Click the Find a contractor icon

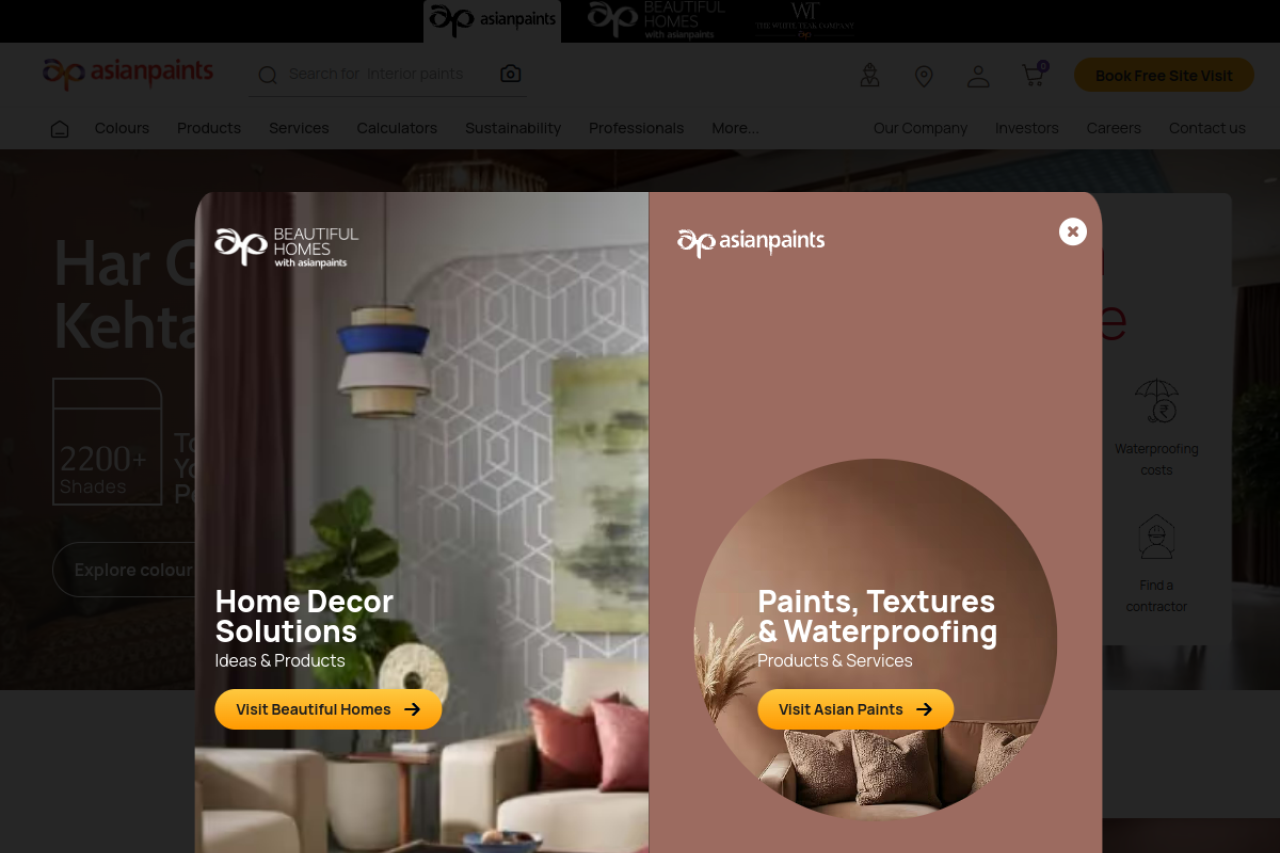[1156, 537]
